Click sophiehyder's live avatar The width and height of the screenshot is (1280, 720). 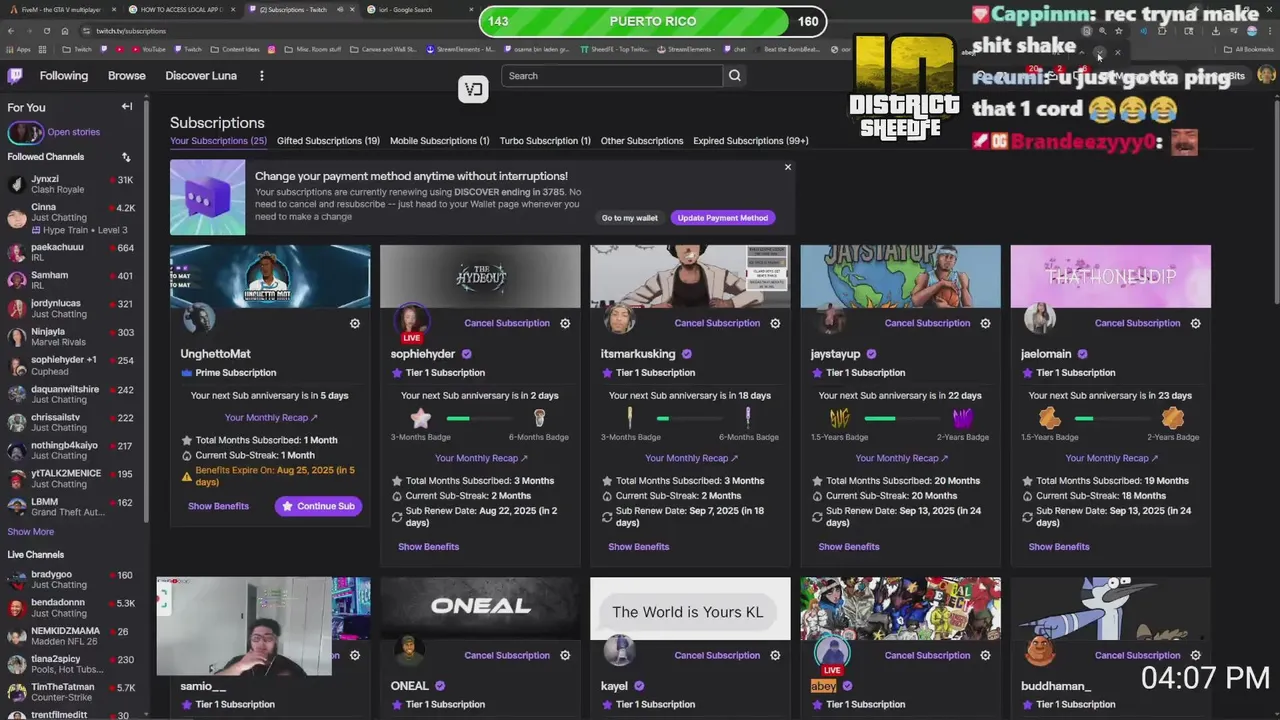(x=411, y=321)
